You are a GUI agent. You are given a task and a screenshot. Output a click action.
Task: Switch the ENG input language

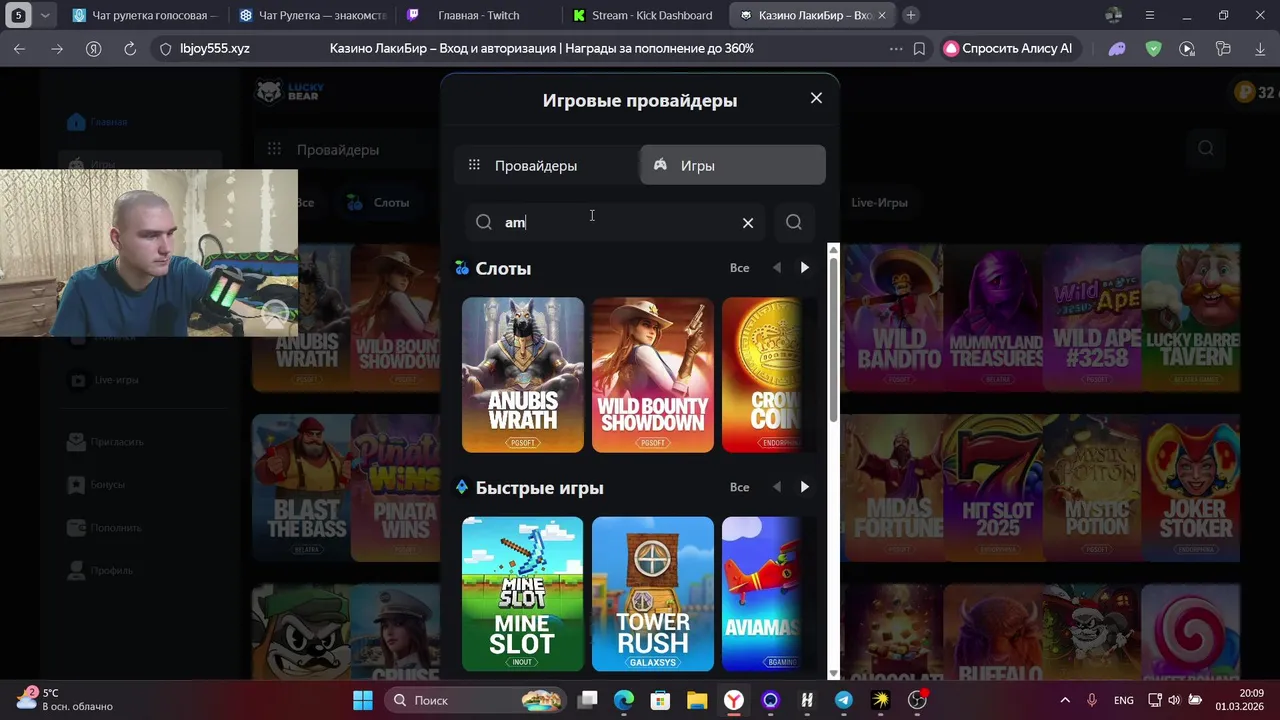1123,700
